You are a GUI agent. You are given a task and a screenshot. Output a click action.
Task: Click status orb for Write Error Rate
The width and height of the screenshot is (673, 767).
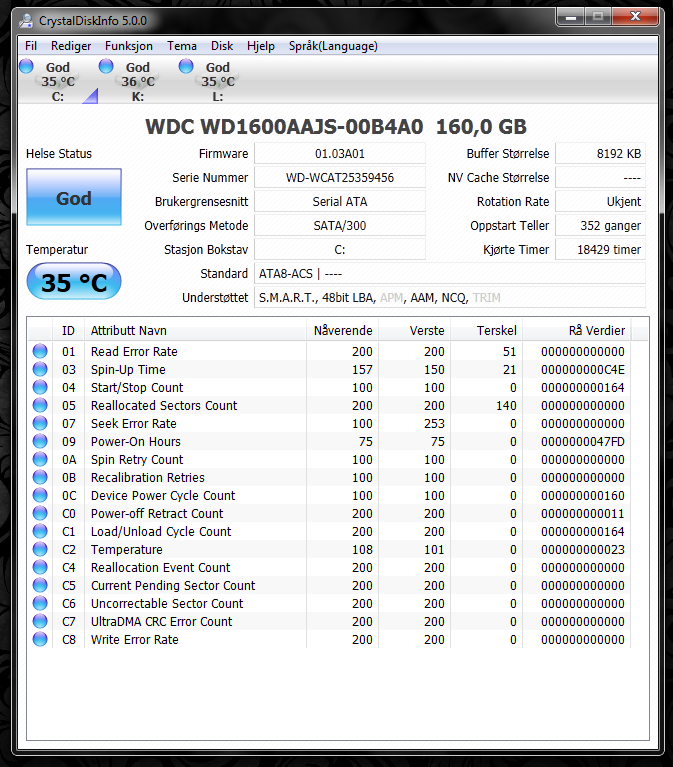tap(40, 639)
